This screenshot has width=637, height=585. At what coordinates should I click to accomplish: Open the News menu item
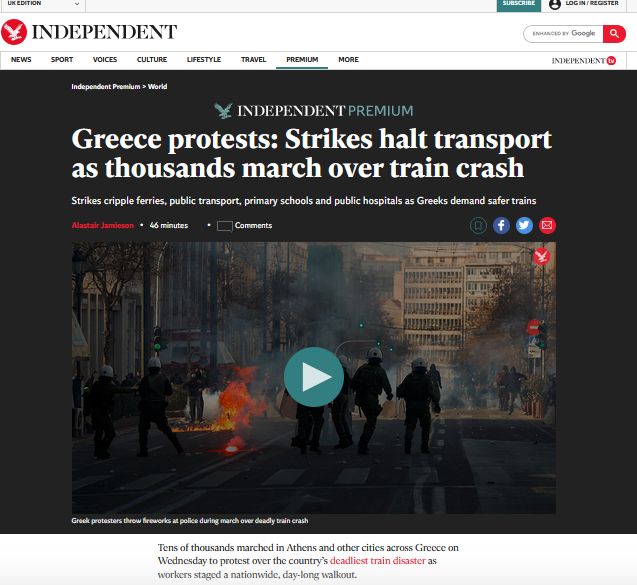coord(21,59)
